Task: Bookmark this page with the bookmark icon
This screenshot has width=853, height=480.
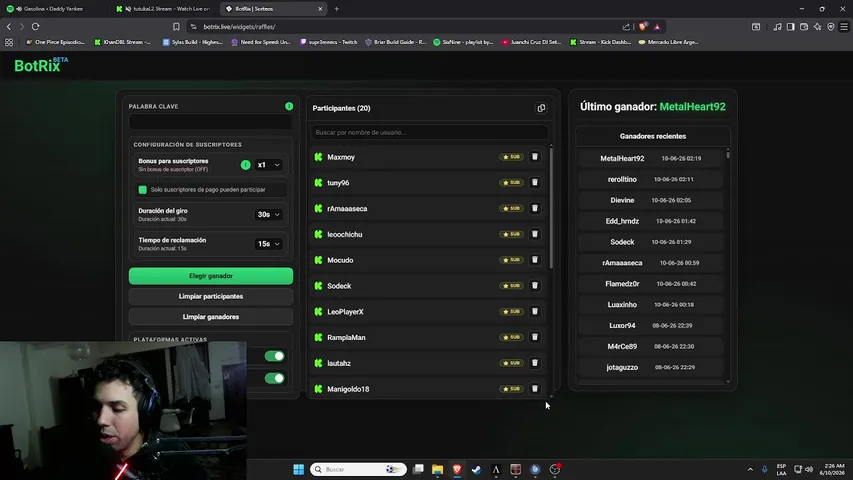Action: pyautogui.click(x=176, y=27)
